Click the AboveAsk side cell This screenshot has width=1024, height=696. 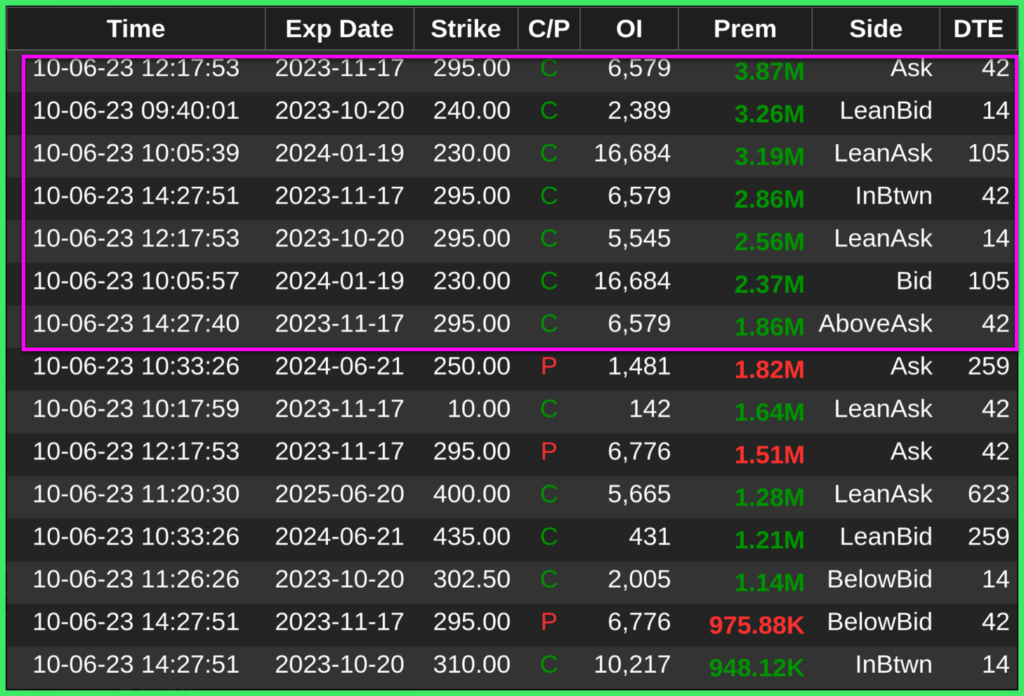[x=875, y=323]
